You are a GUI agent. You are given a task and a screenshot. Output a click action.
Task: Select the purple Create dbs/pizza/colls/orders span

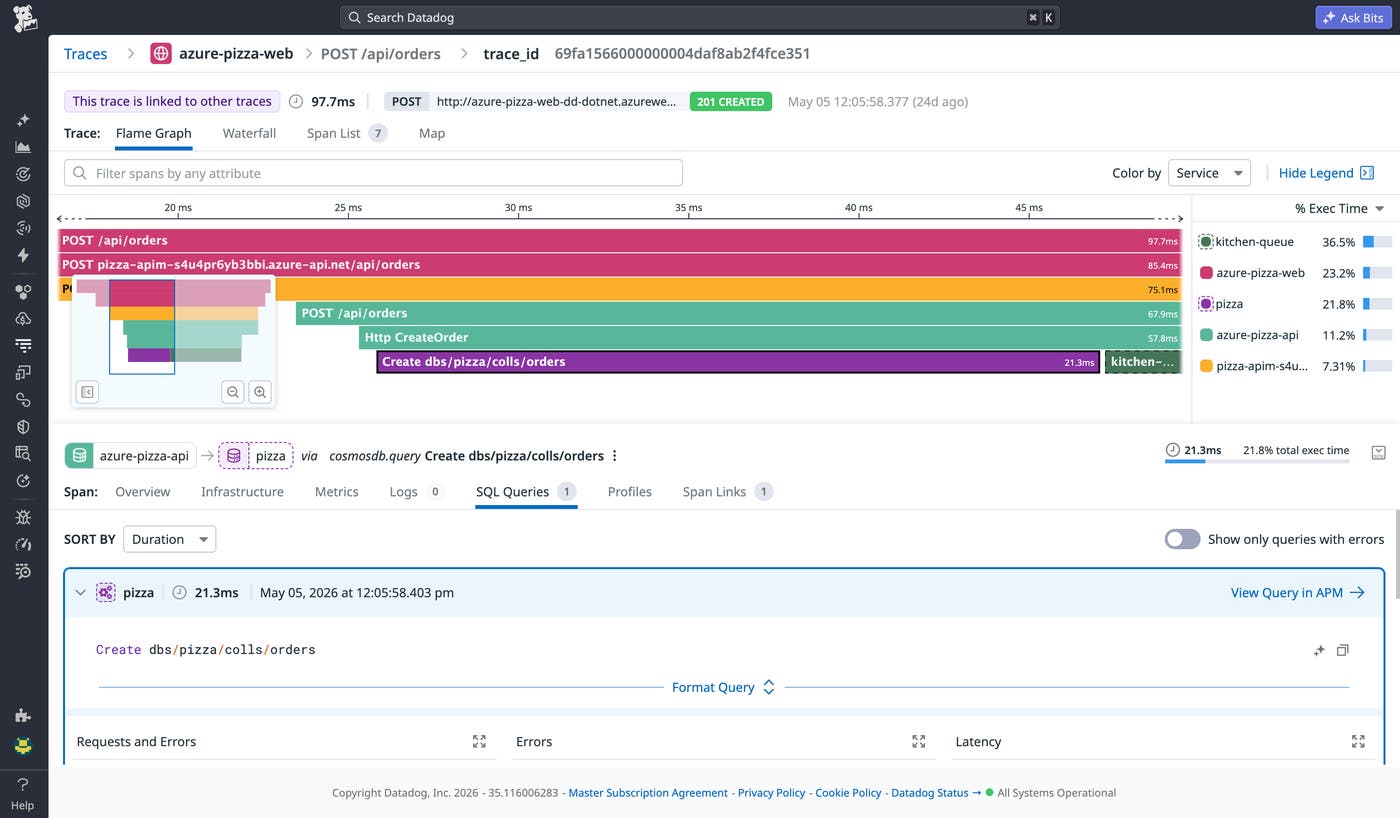(738, 362)
